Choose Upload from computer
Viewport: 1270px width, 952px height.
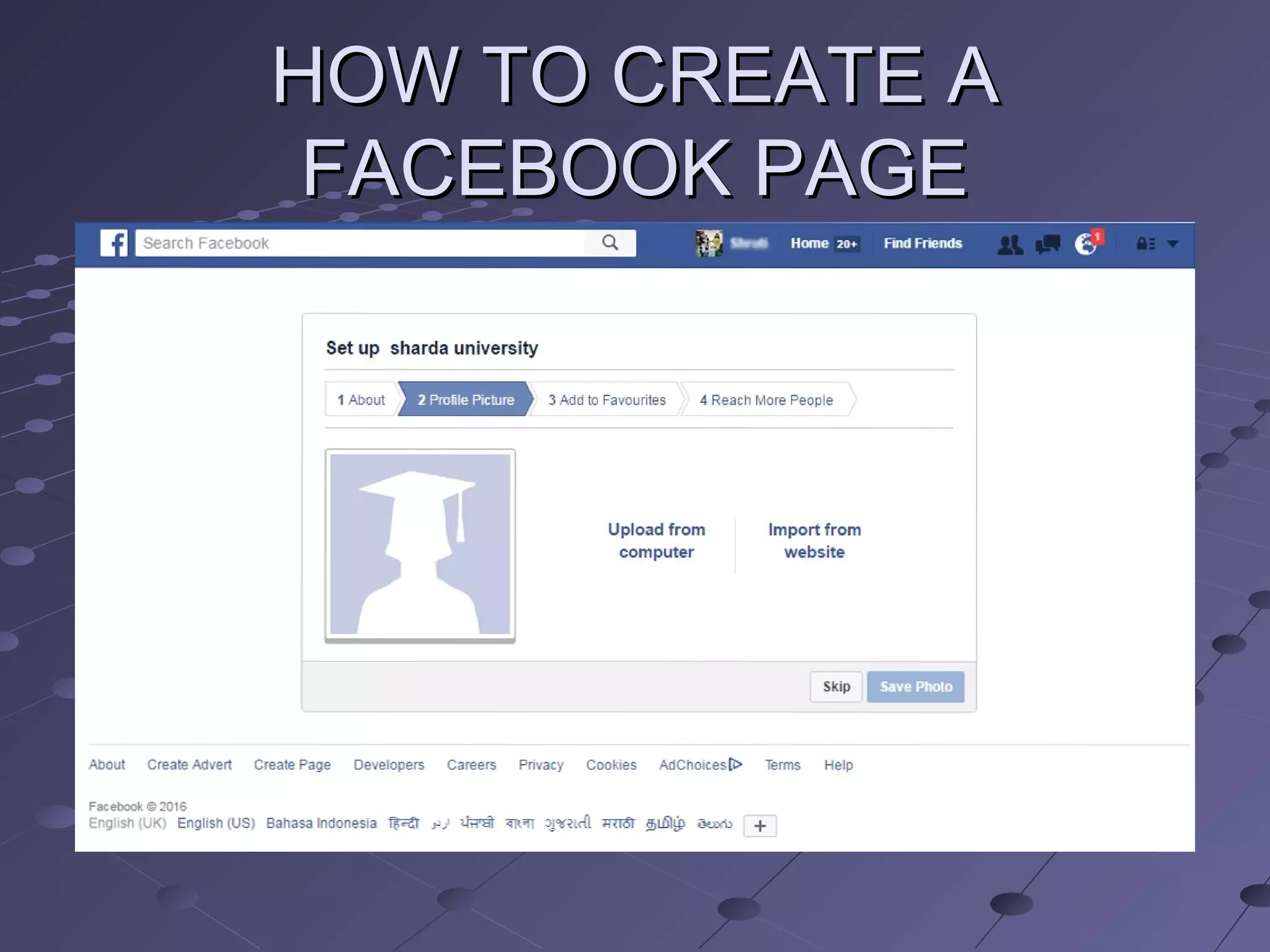click(657, 540)
